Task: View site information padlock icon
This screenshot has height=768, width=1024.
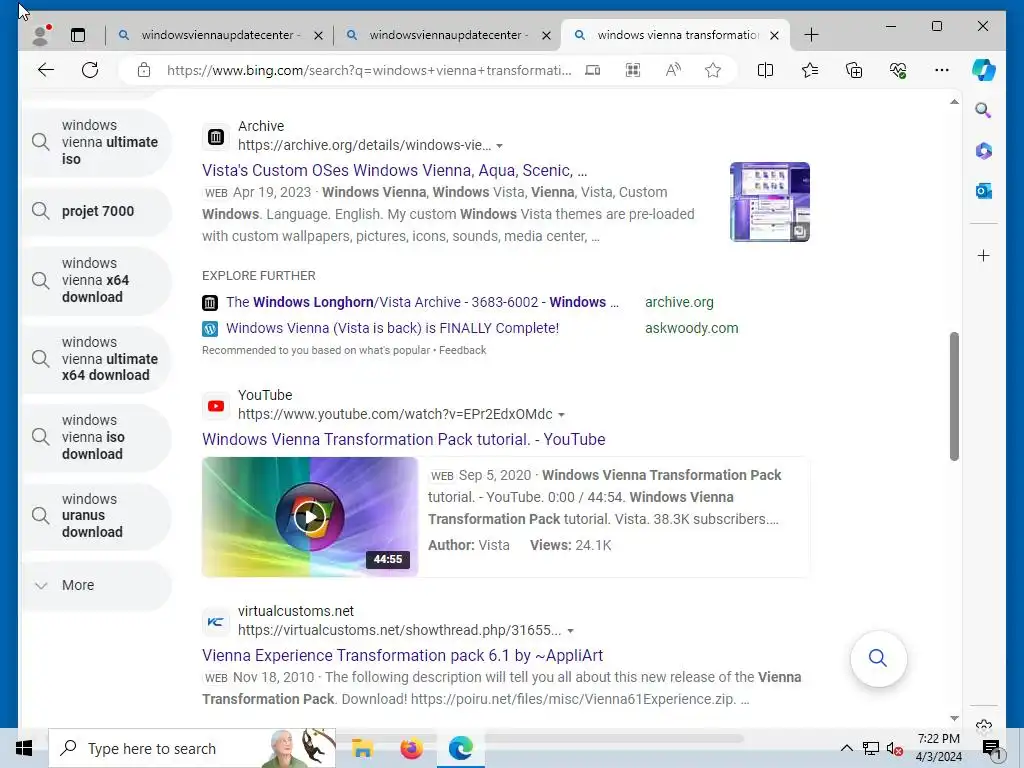Action: (144, 70)
